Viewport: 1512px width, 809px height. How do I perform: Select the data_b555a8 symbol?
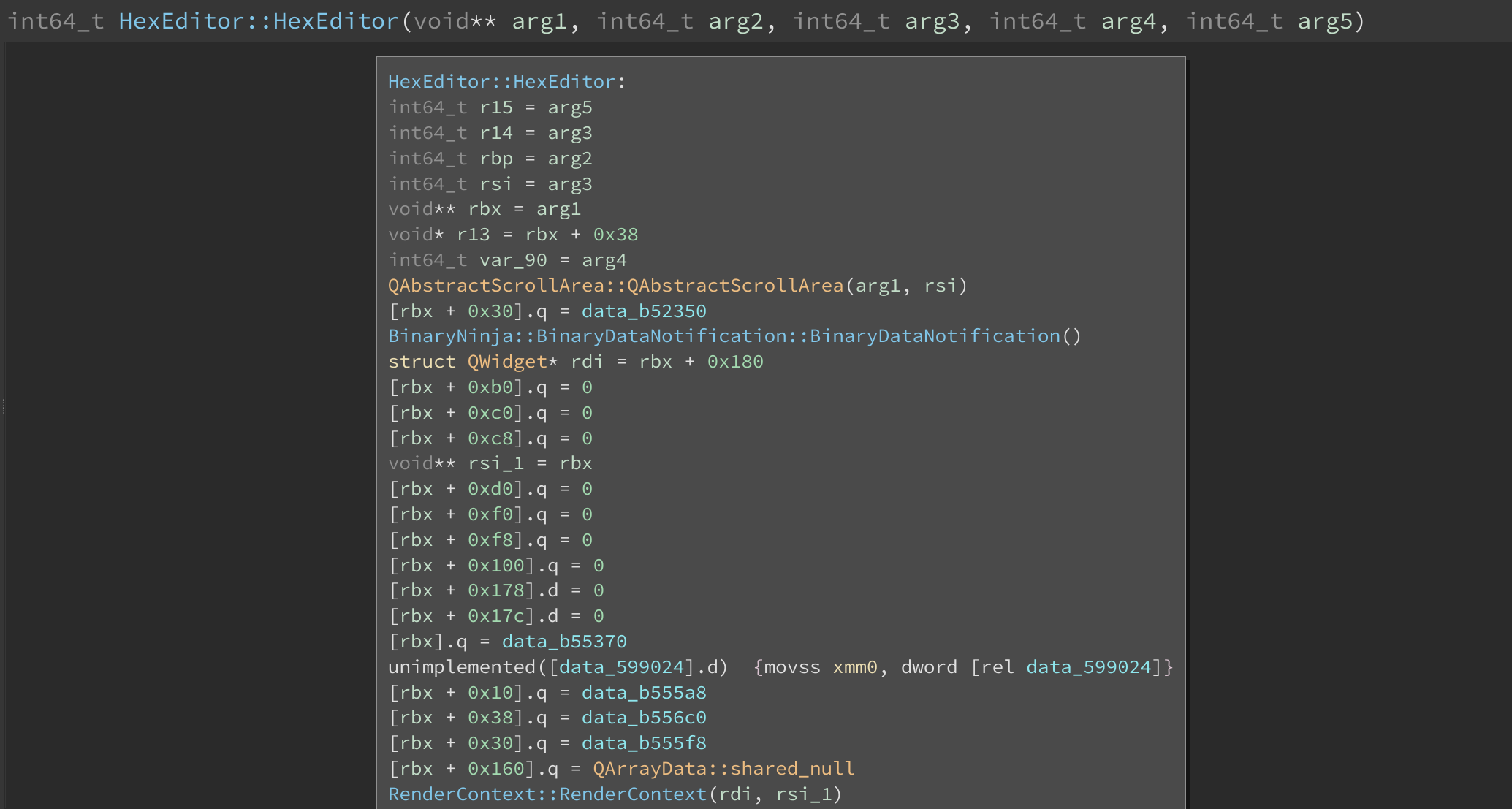click(643, 692)
